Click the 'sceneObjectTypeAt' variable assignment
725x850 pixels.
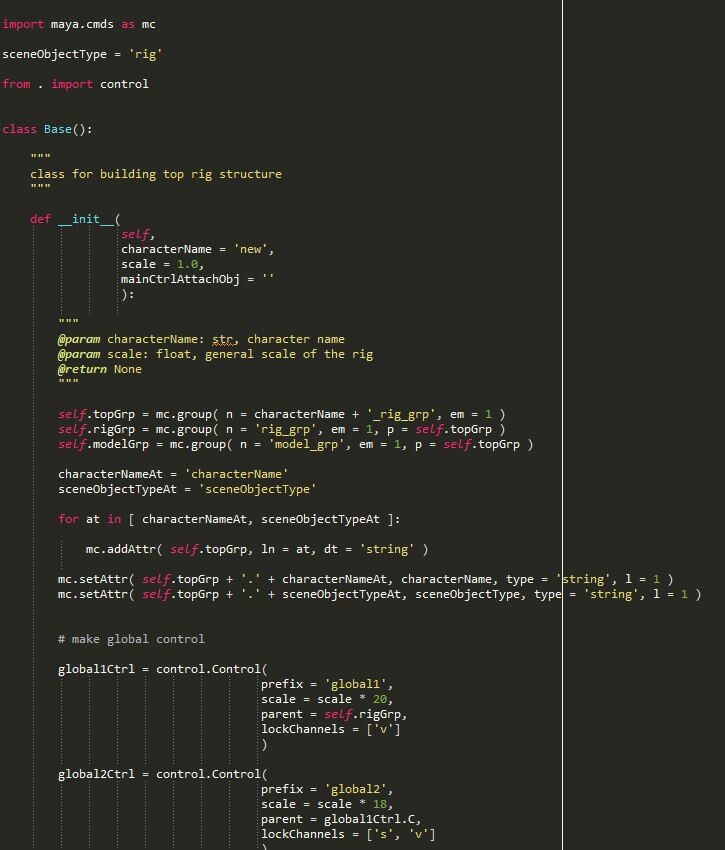tap(117, 489)
